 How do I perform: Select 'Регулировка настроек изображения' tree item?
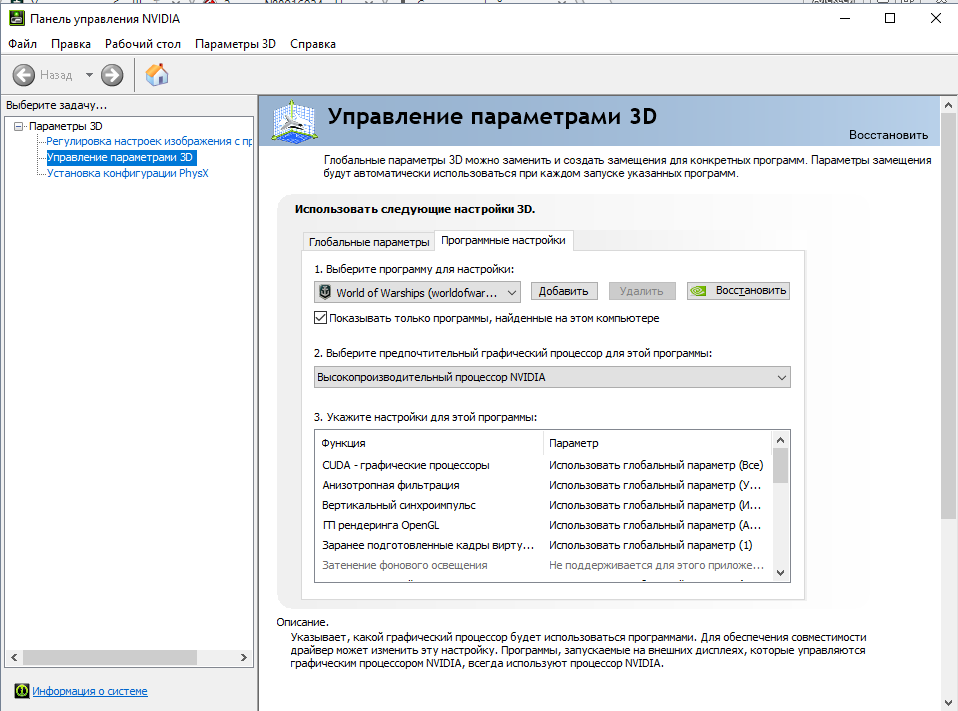point(149,141)
